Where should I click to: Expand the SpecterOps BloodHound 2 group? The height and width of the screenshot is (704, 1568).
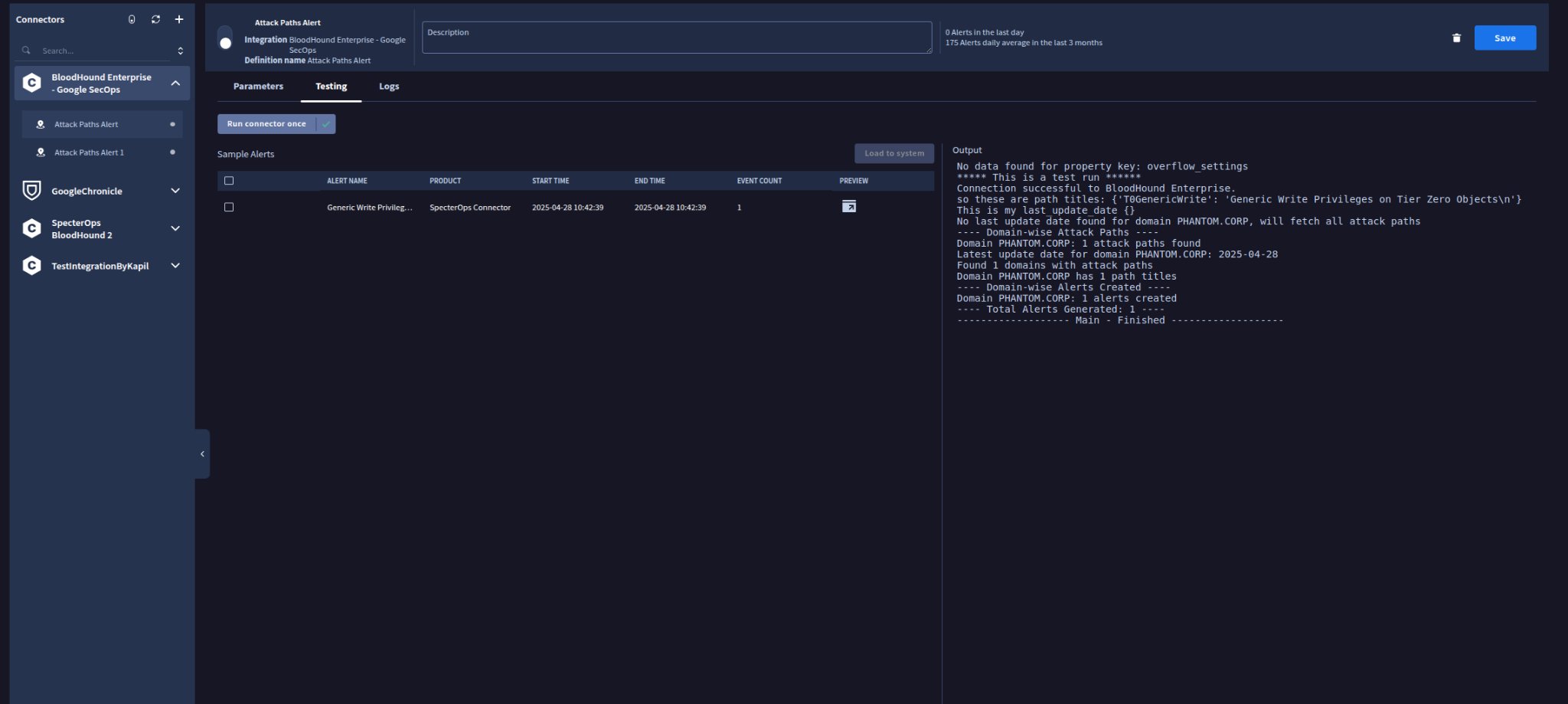(x=175, y=228)
